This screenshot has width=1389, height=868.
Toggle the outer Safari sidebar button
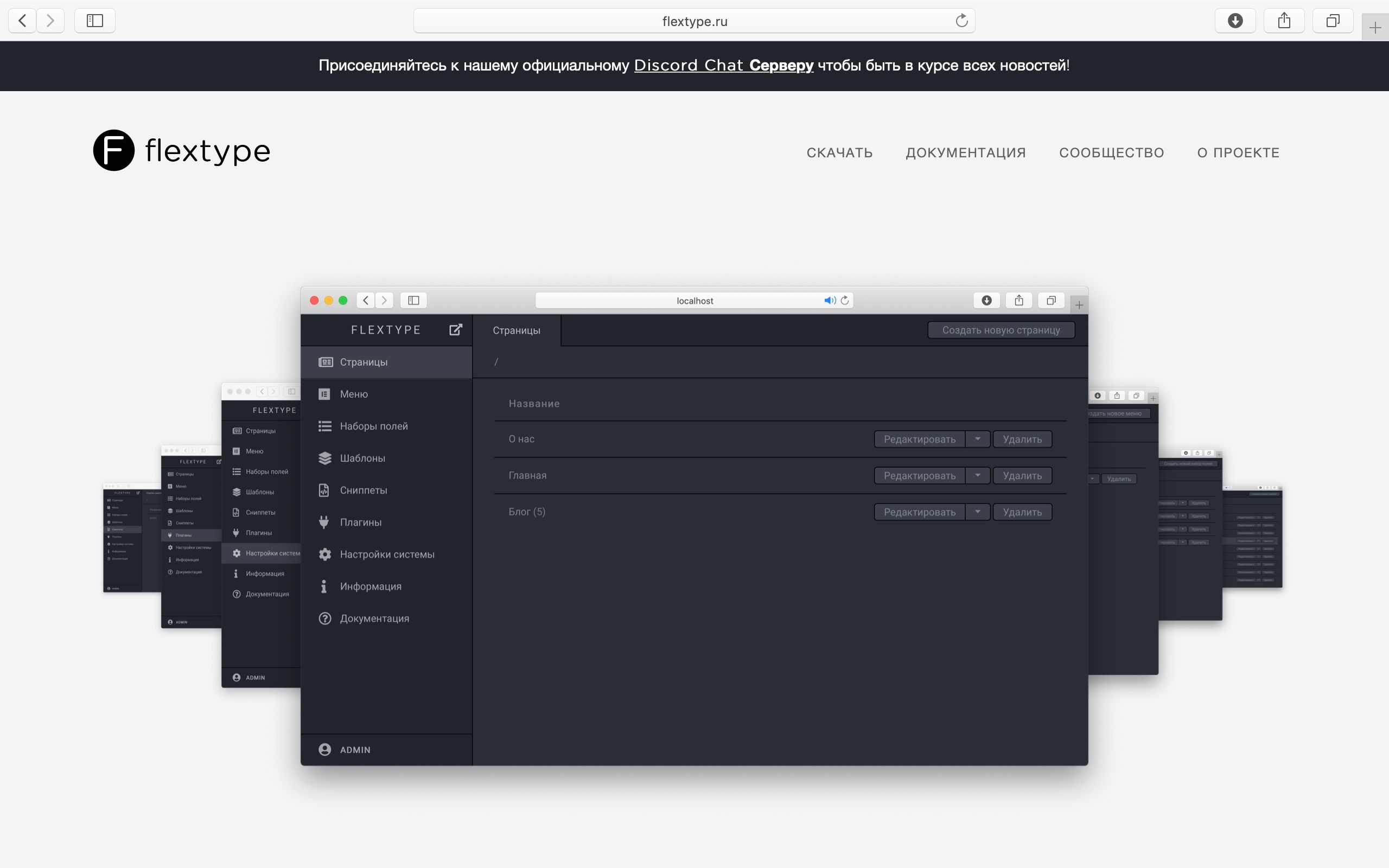(x=95, y=21)
